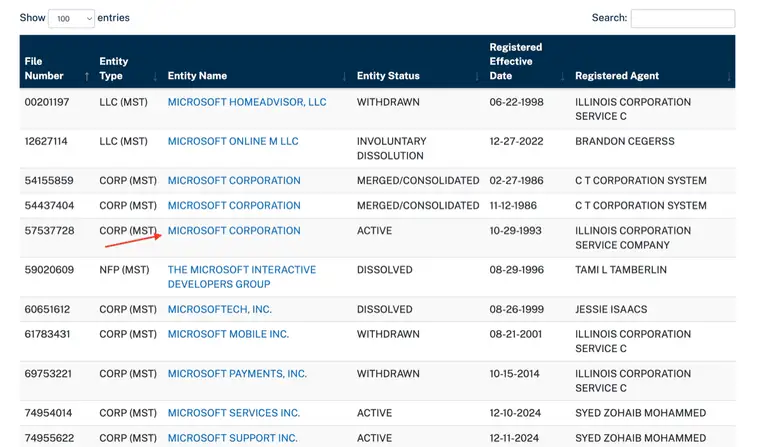
Task: Open the Show entries dropdown set to 100
Action: [71, 18]
